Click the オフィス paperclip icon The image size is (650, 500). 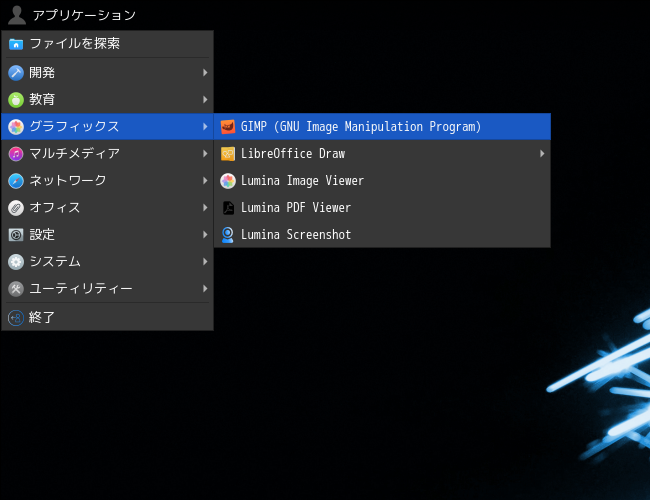16,208
